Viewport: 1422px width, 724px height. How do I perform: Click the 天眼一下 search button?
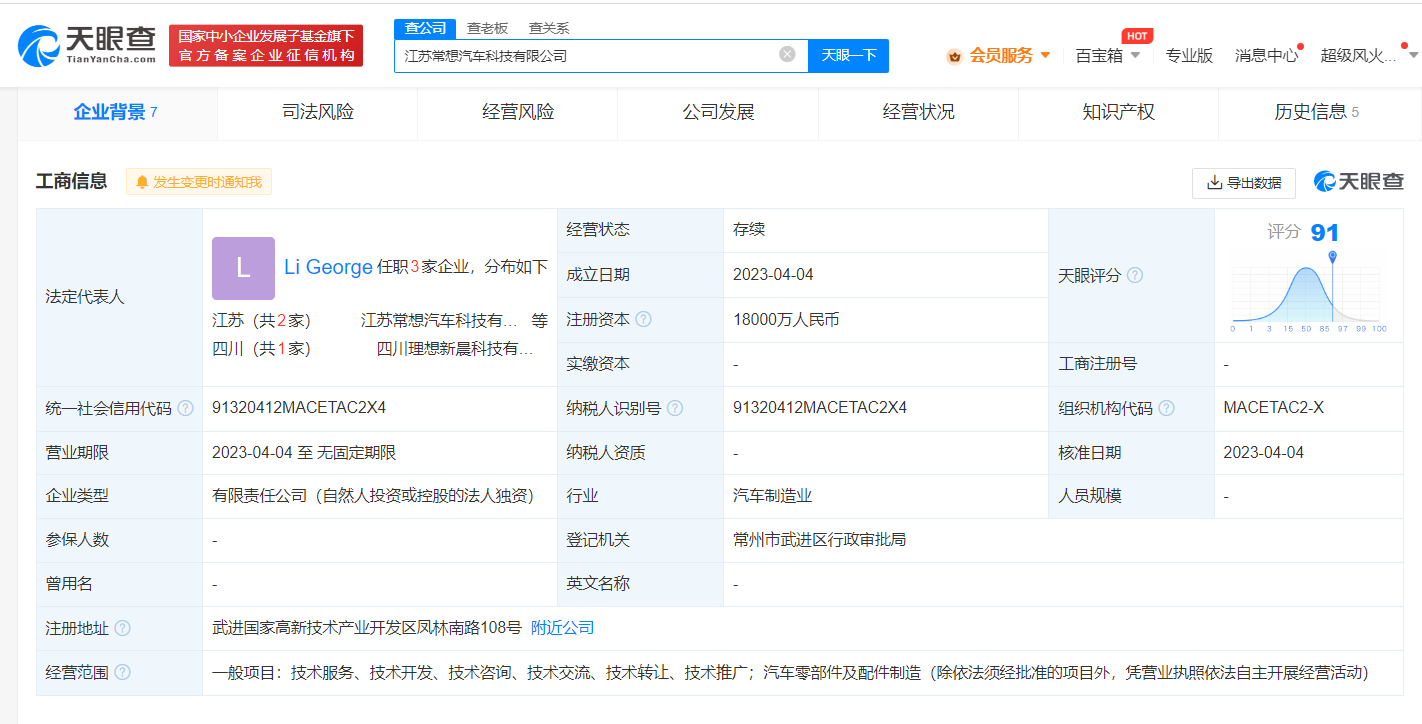(848, 55)
